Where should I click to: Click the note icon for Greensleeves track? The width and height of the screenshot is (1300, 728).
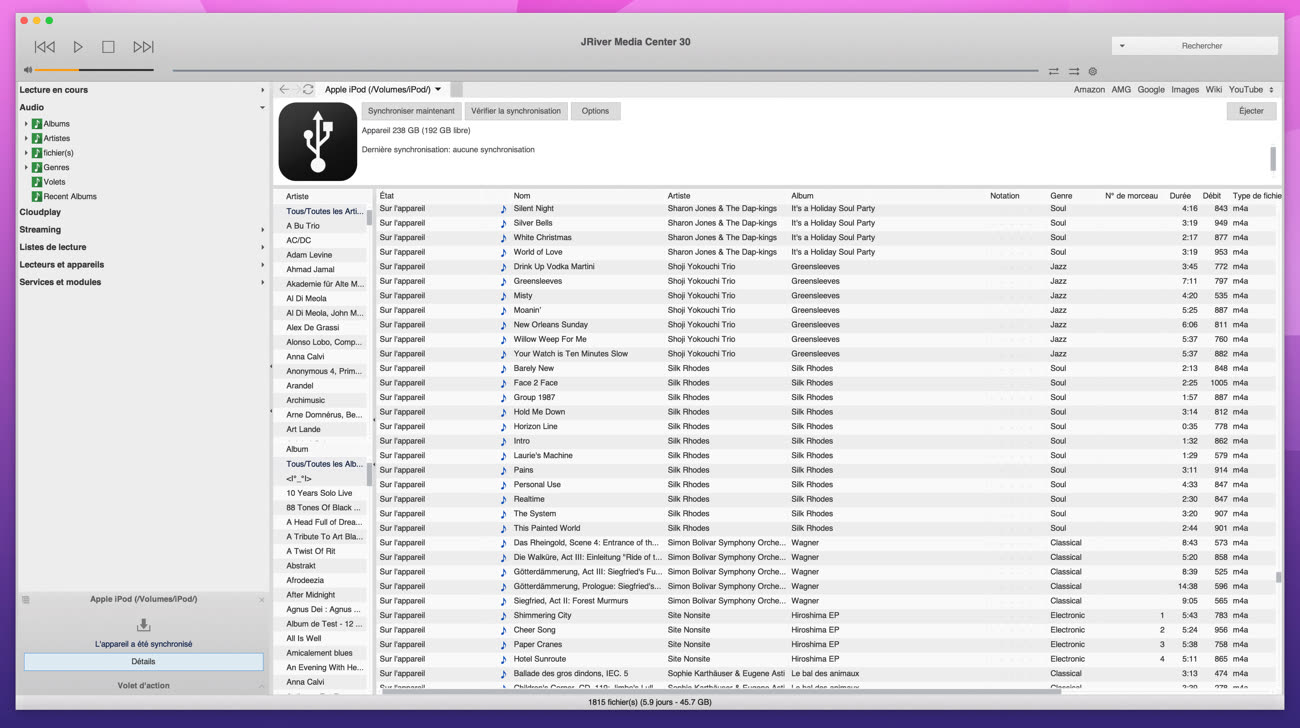coord(503,281)
